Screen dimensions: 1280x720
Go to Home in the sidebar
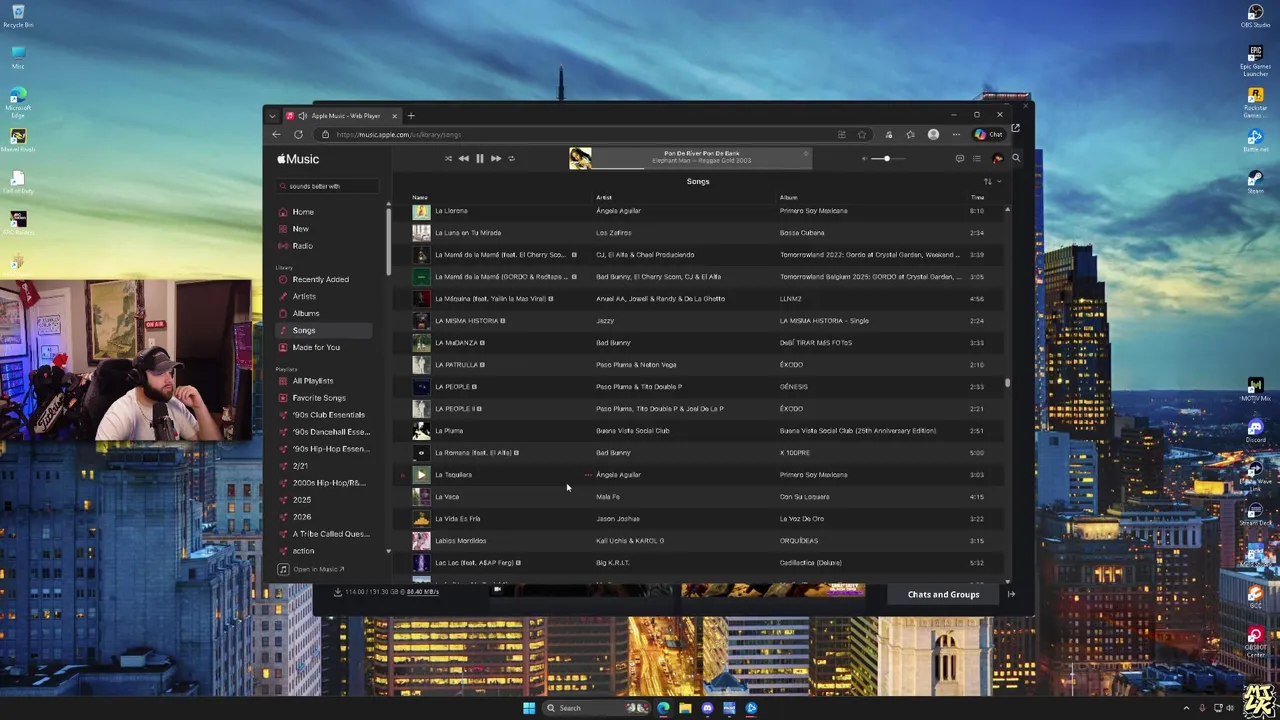pyautogui.click(x=303, y=212)
